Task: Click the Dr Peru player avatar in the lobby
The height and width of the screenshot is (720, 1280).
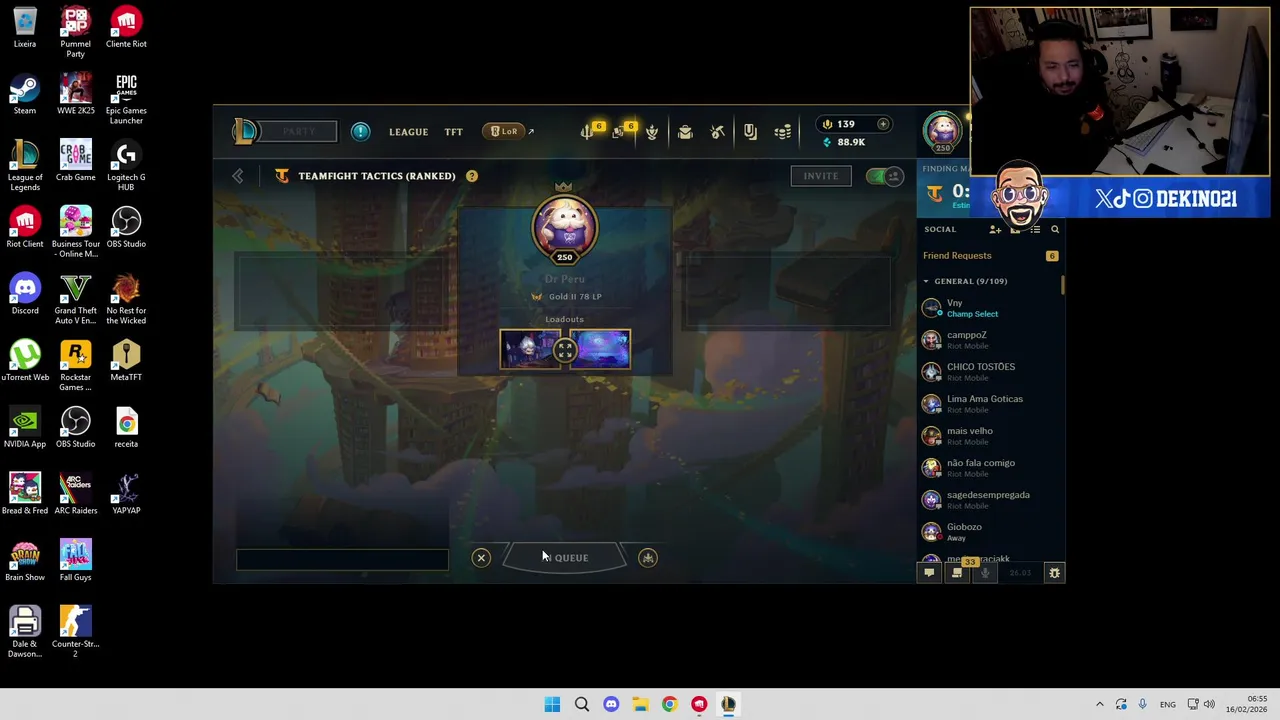Action: coord(564,226)
